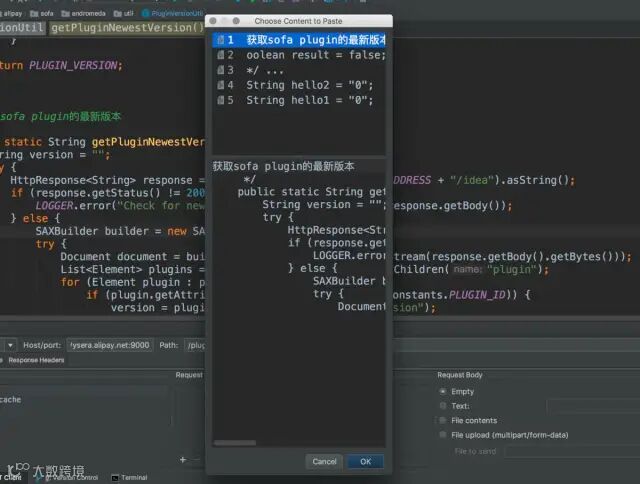640x484 pixels.
Task: Open the andromeda folder in navigation bar
Action: pos(83,13)
